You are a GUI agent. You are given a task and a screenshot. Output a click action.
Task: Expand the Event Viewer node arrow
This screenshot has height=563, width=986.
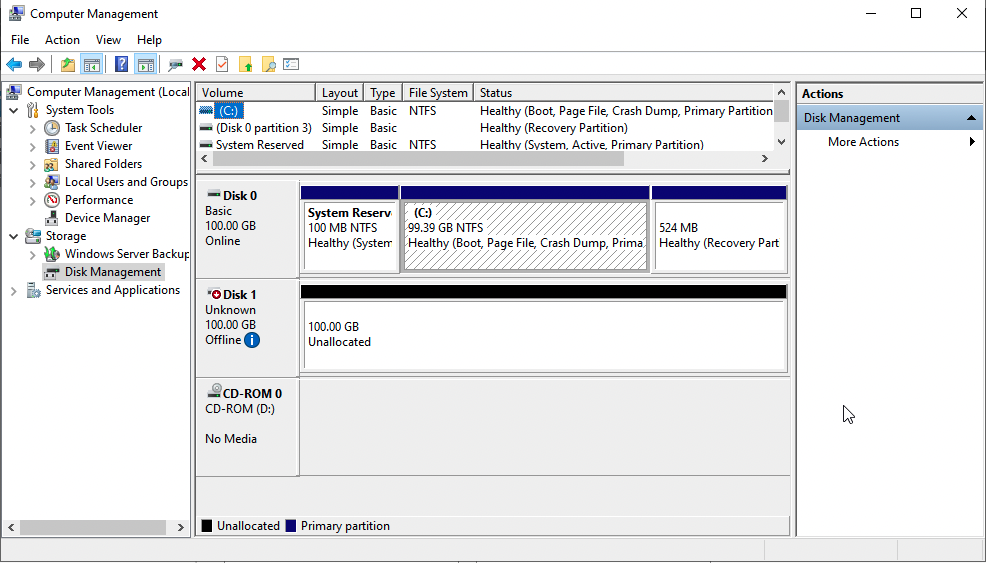(33, 147)
